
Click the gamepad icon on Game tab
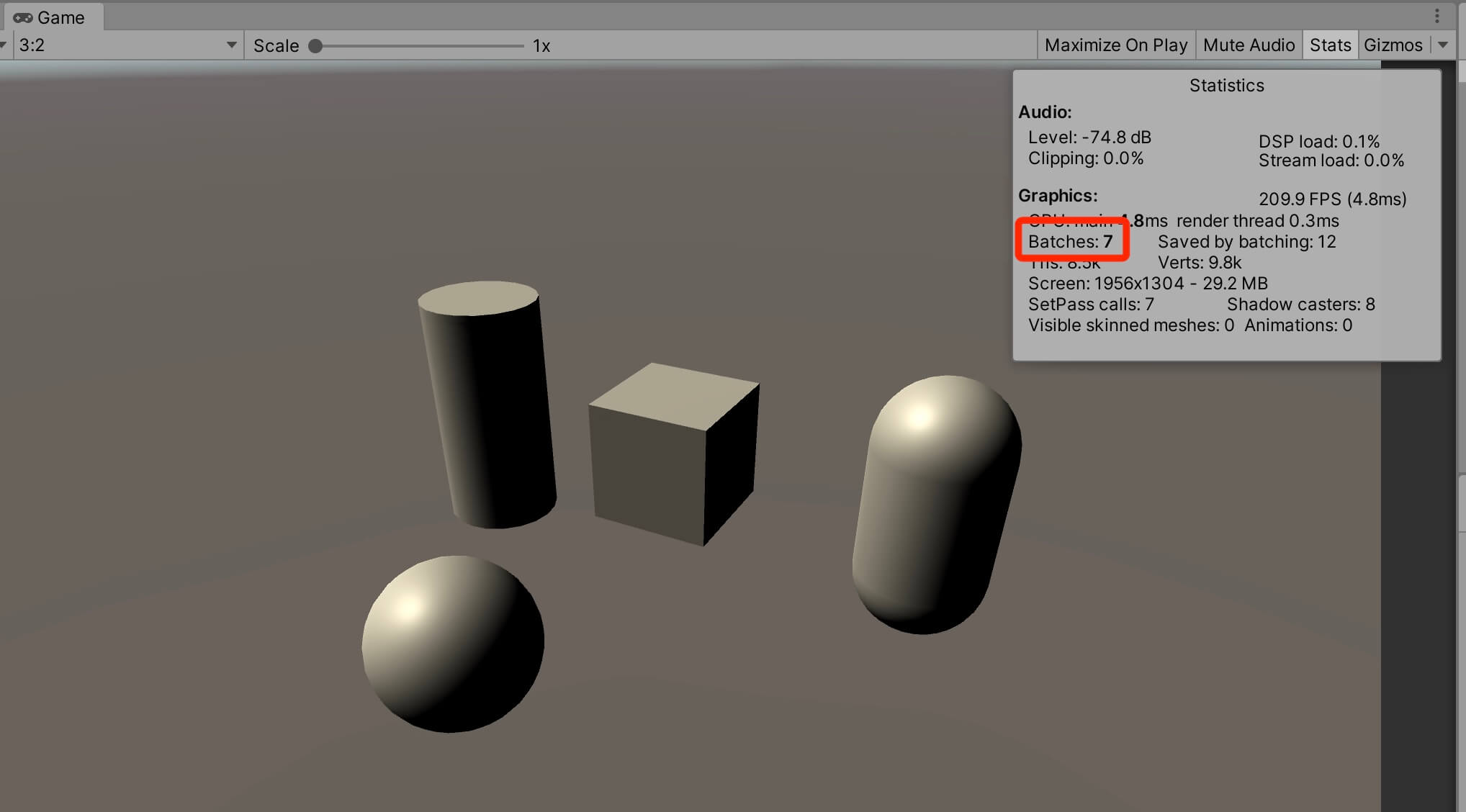[x=23, y=17]
